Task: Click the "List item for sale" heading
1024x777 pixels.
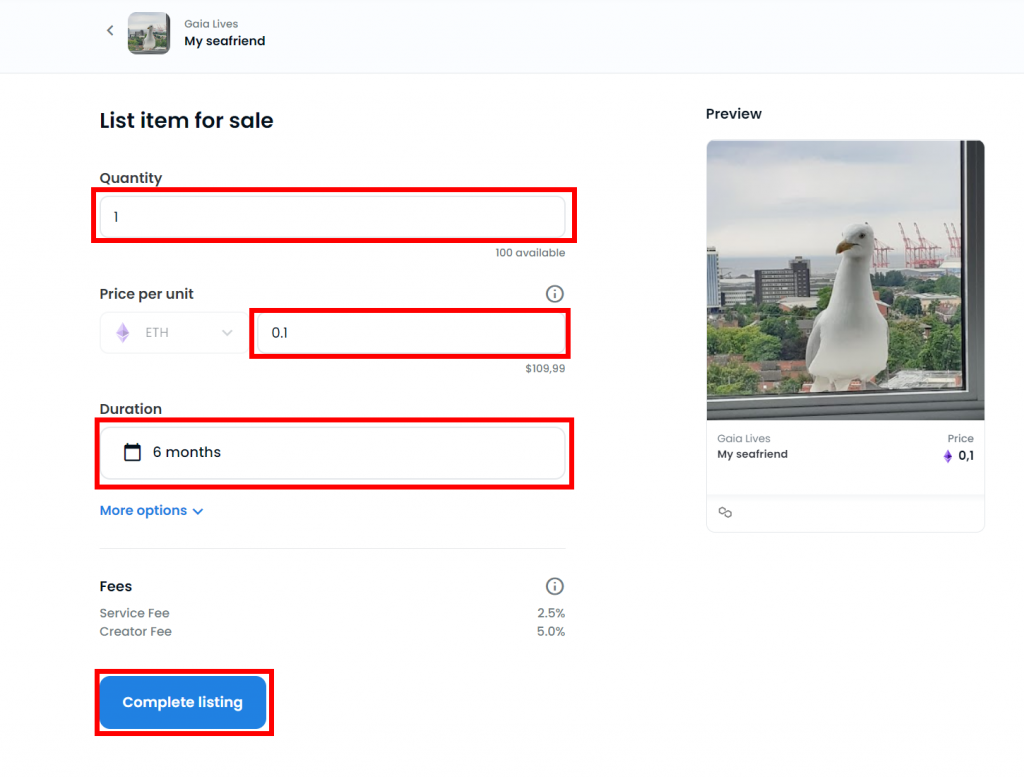Action: click(x=186, y=121)
